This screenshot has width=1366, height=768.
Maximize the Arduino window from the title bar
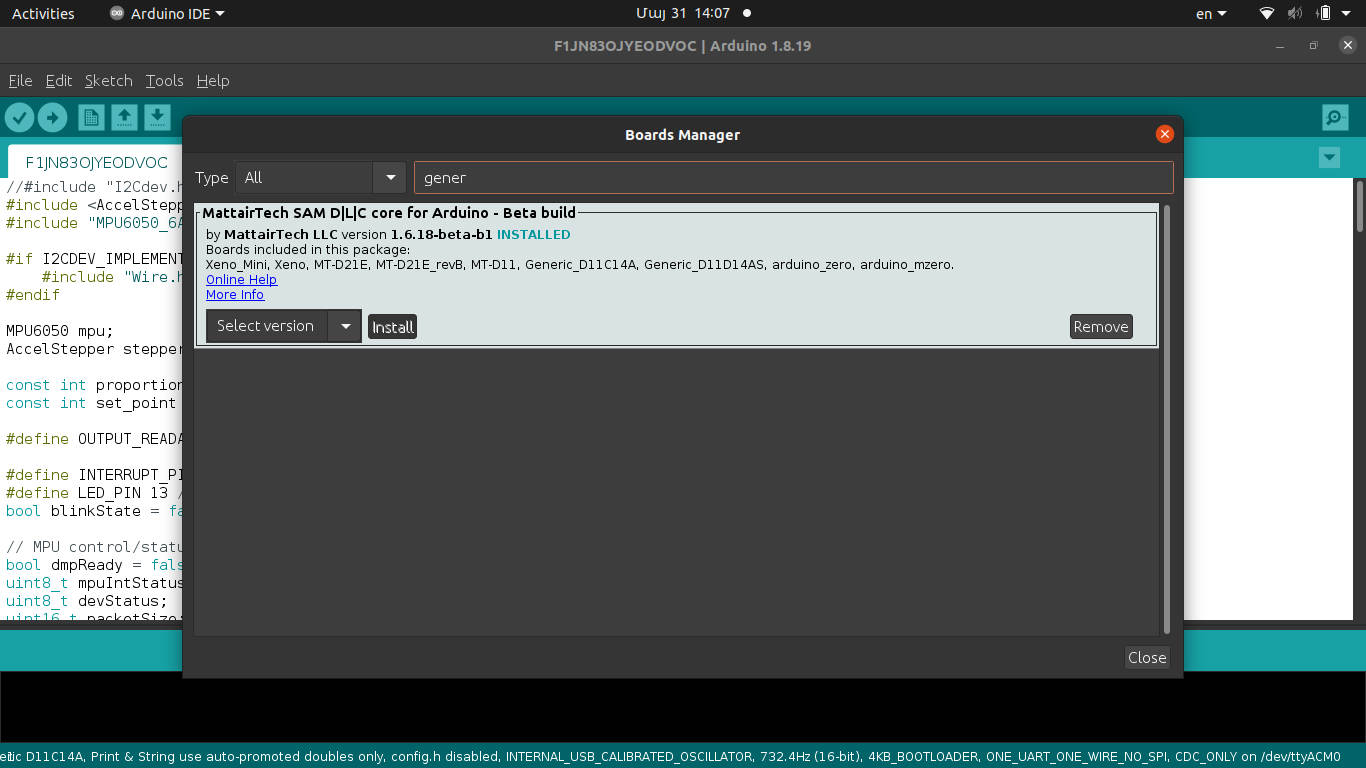tap(1314, 46)
